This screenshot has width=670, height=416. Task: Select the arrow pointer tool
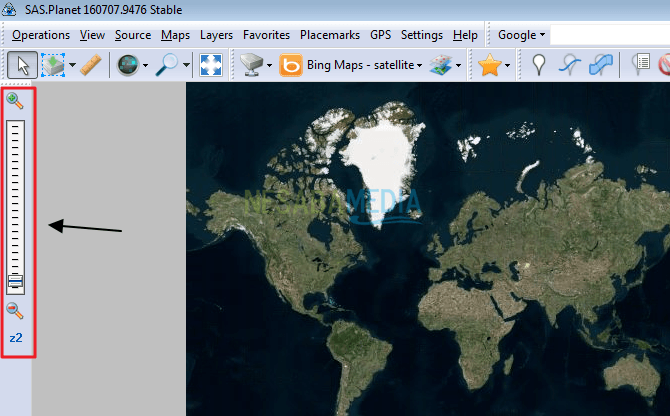(x=22, y=65)
